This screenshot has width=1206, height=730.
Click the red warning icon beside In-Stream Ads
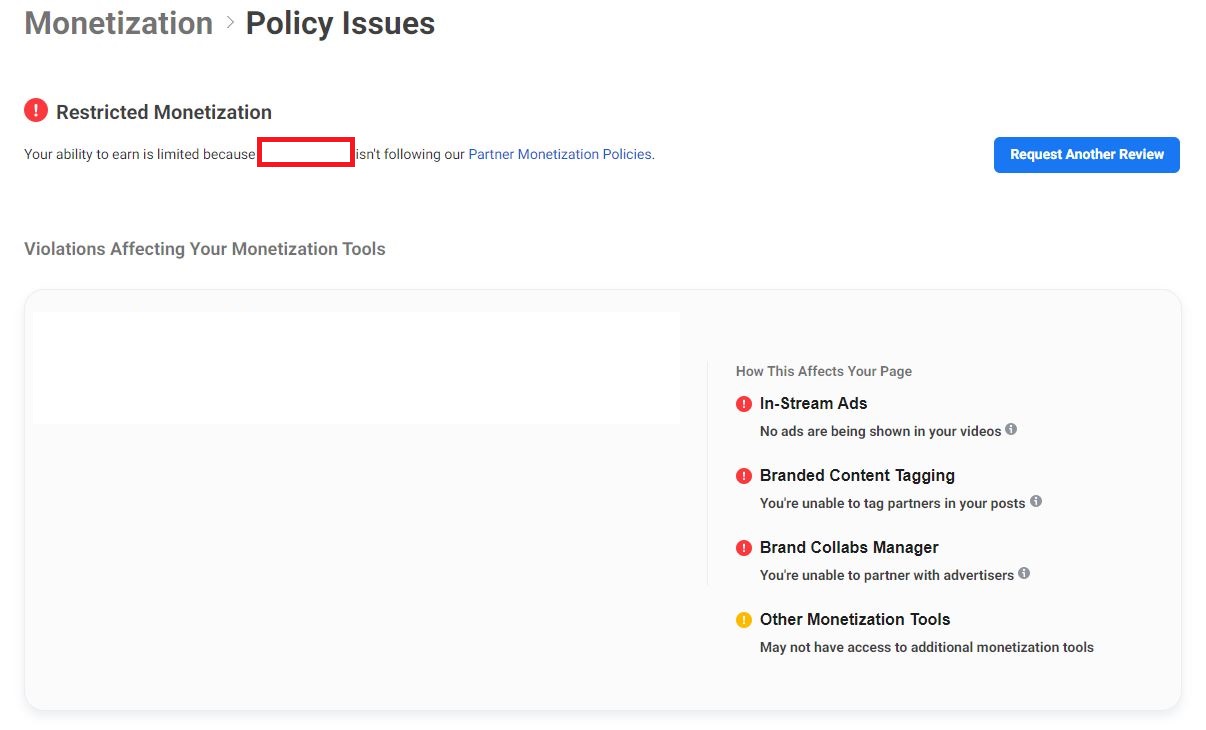coord(744,404)
